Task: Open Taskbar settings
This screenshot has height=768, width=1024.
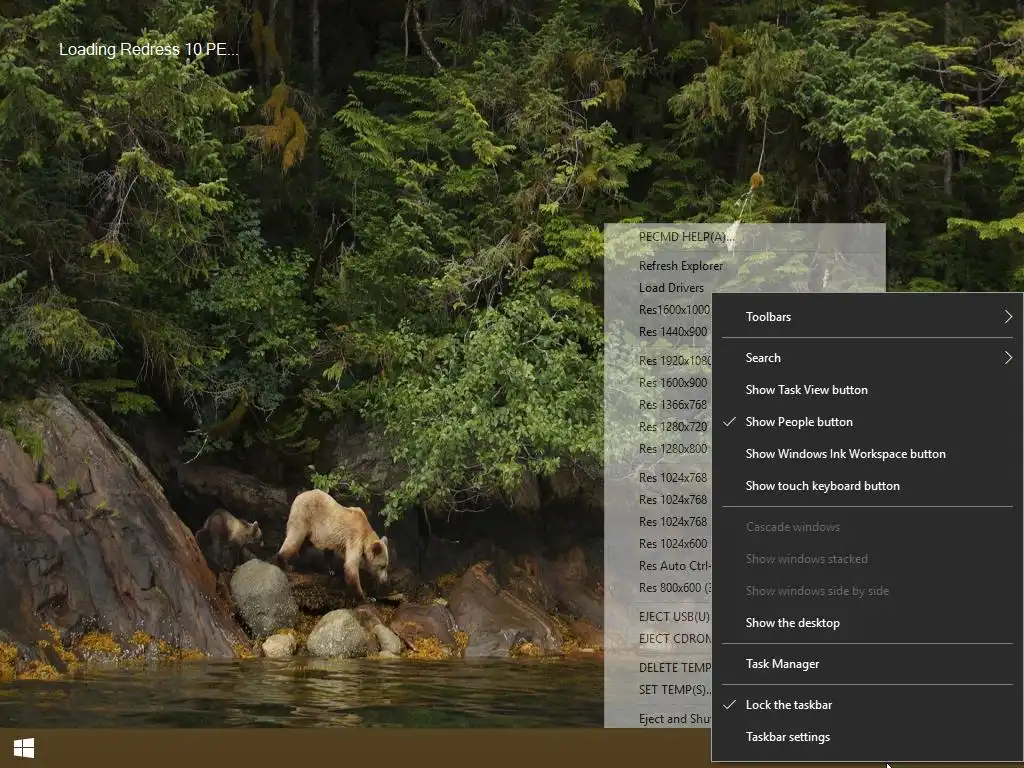Action: pyautogui.click(x=867, y=737)
